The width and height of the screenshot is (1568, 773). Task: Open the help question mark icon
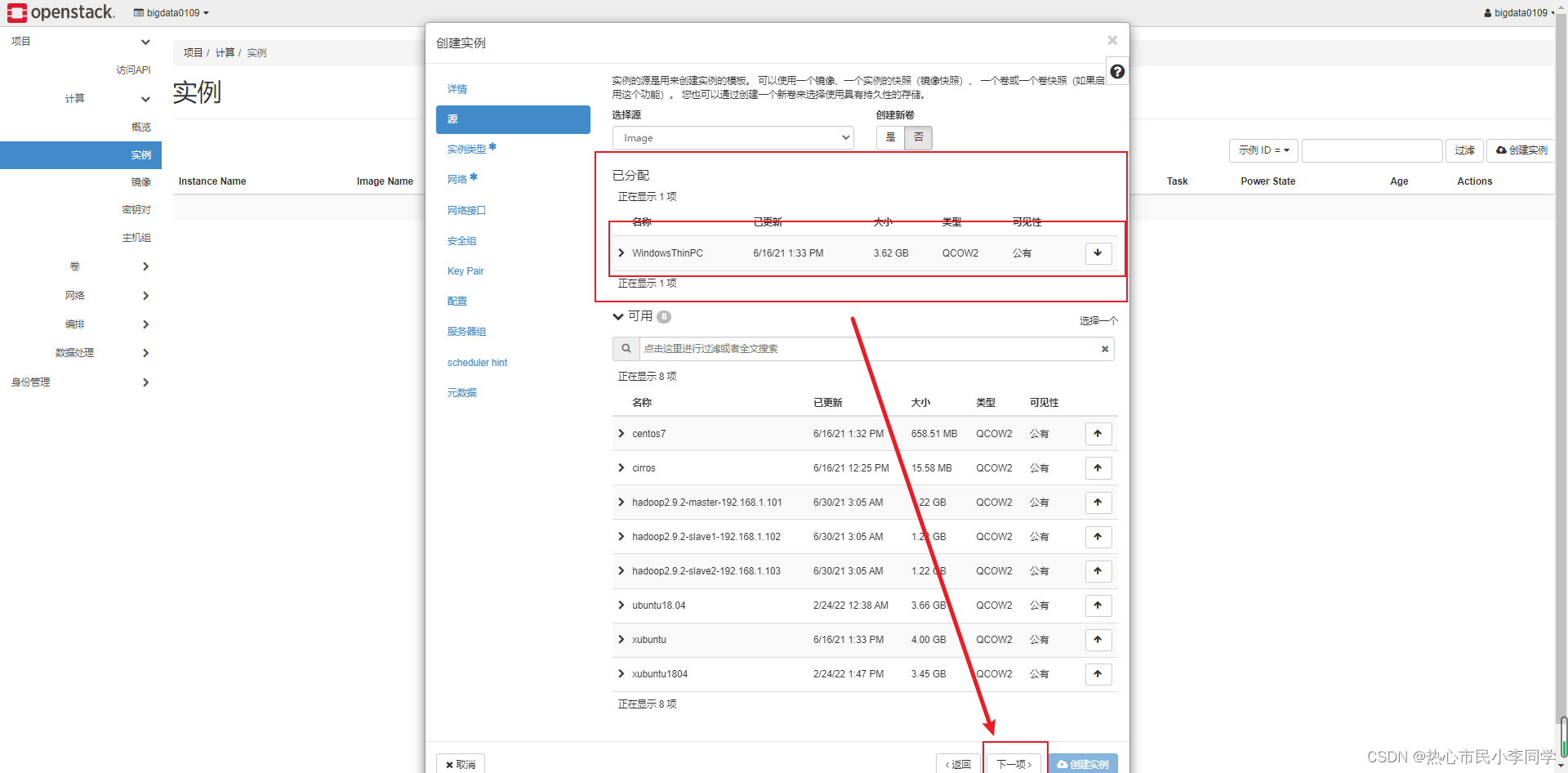pyautogui.click(x=1117, y=72)
